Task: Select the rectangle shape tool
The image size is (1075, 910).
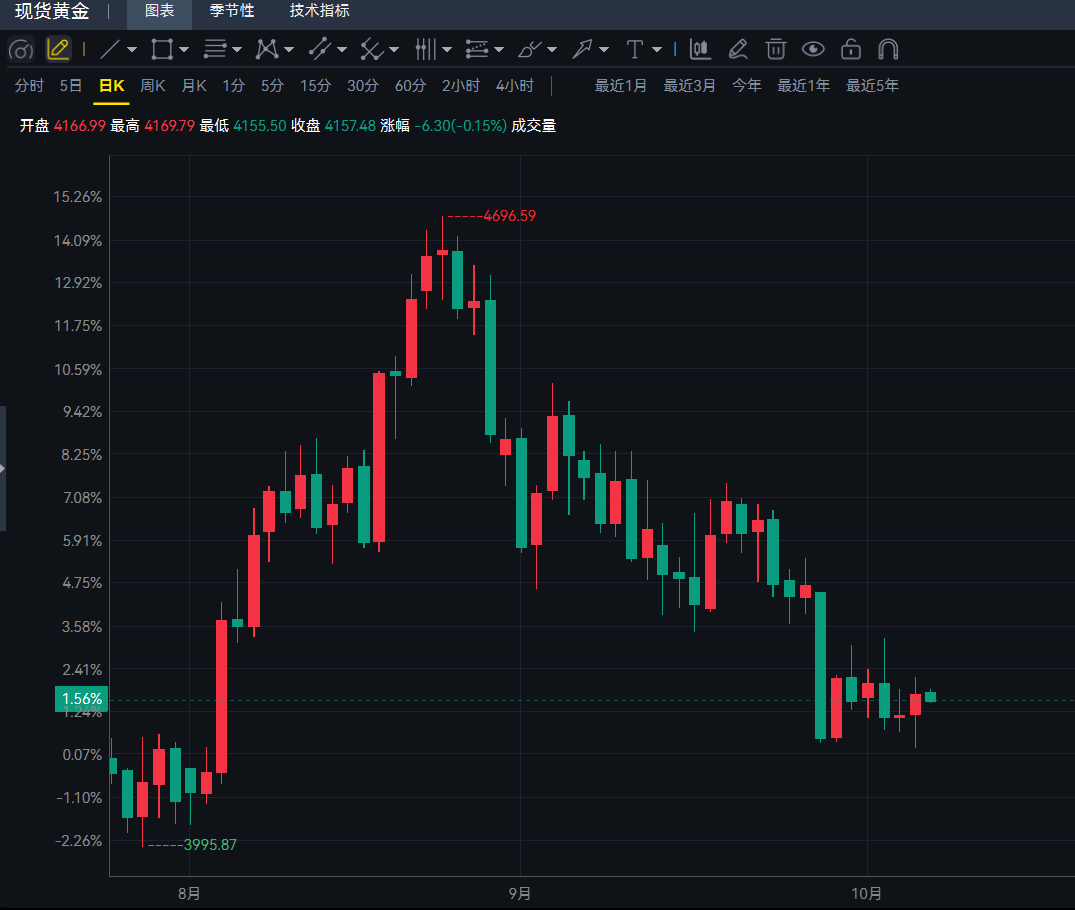Action: coord(162,49)
